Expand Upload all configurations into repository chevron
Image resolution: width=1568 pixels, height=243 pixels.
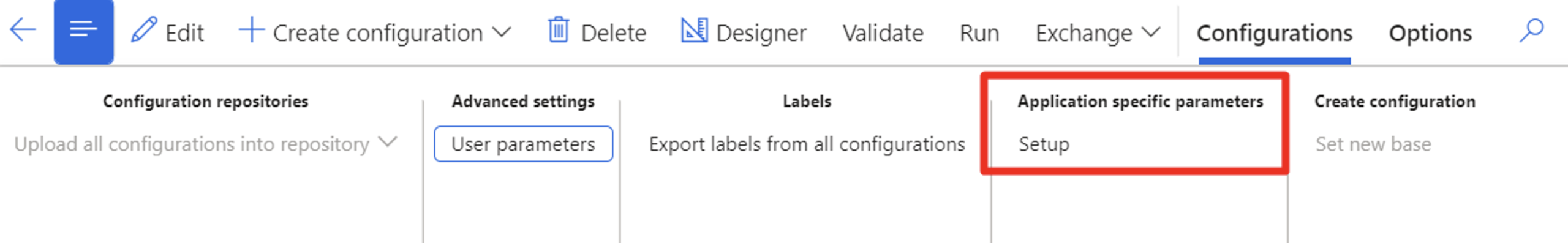click(x=388, y=143)
